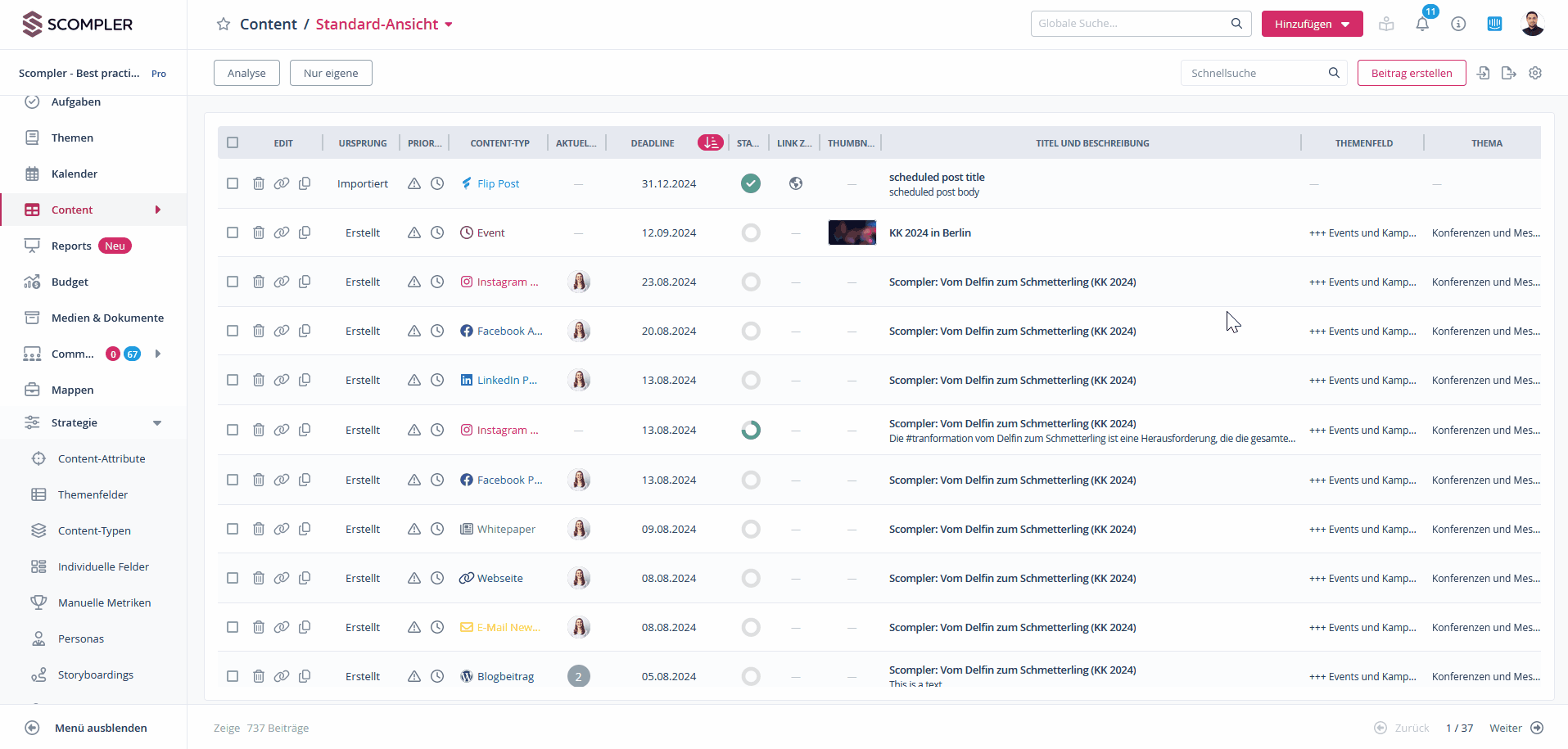This screenshot has height=749, width=1568.
Task: Open Kalender in the sidebar
Action: (74, 174)
